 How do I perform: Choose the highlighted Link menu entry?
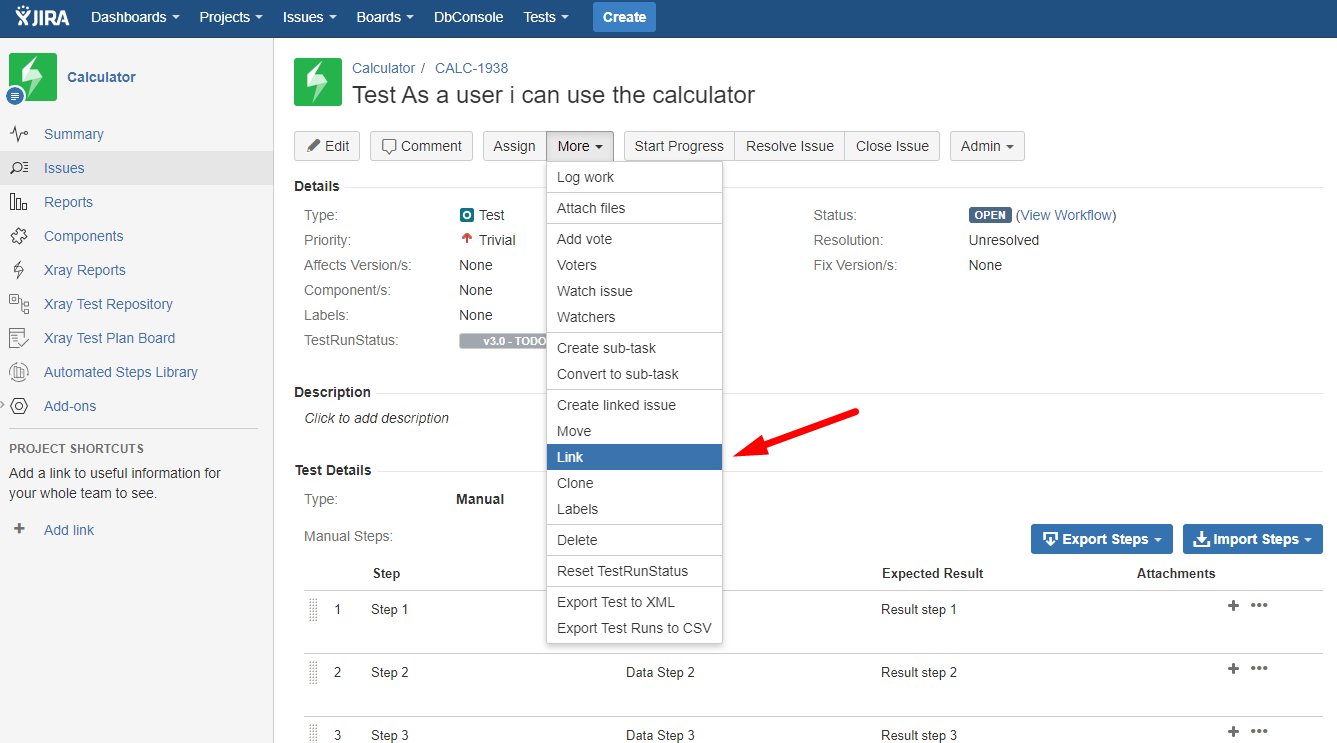(634, 457)
